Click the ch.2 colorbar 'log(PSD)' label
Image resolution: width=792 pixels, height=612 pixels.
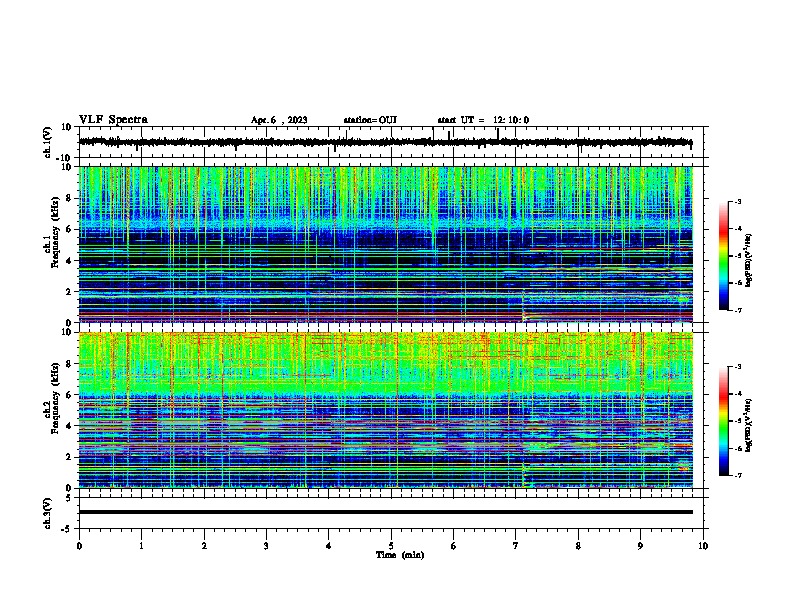[x=749, y=426]
